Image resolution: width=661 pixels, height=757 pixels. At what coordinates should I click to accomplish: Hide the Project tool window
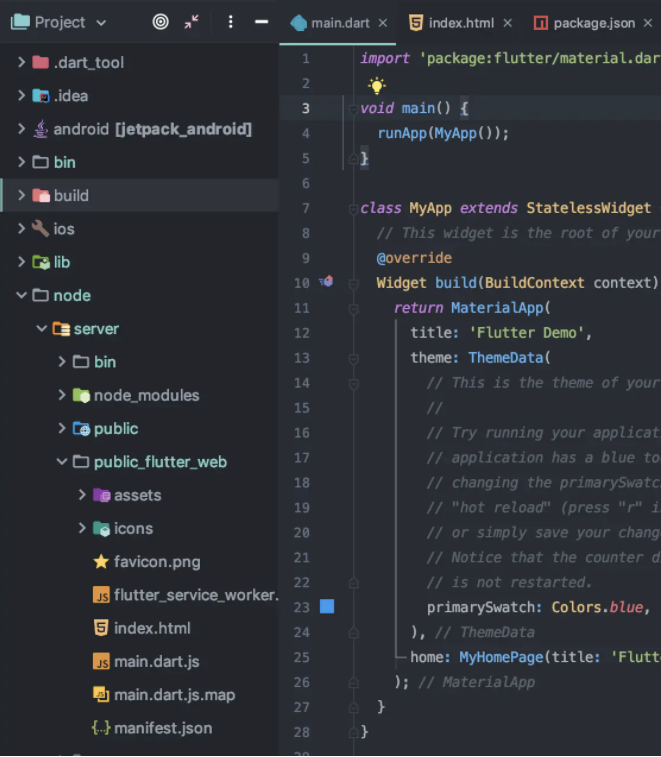click(x=261, y=22)
